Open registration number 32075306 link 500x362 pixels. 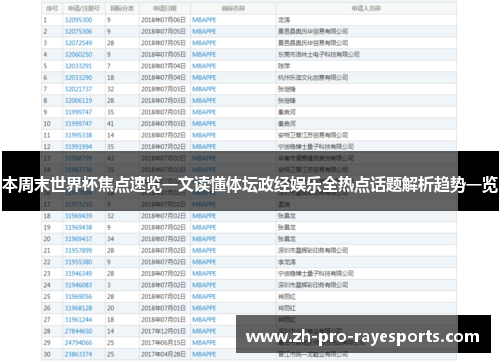pyautogui.click(x=78, y=31)
